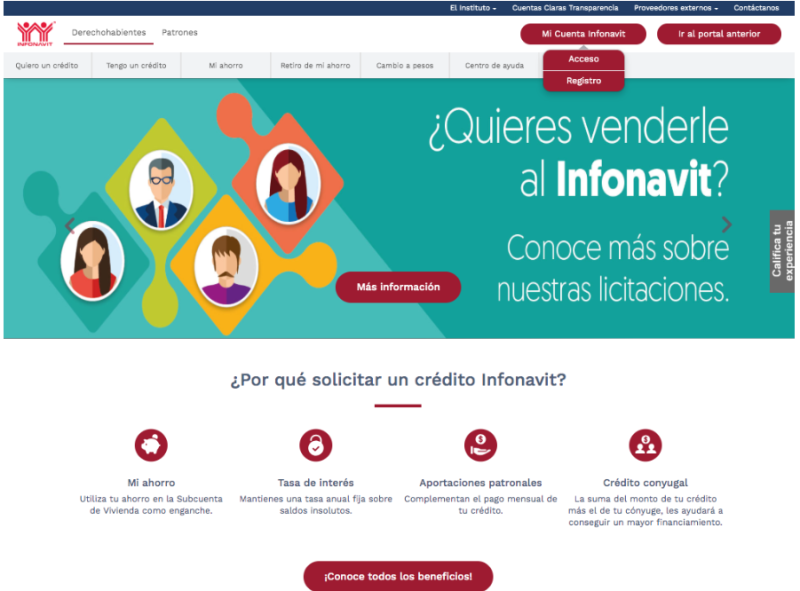Click the red-haired woman avatar
Image resolution: width=800 pixels, height=591 pixels.
pyautogui.click(x=288, y=184)
